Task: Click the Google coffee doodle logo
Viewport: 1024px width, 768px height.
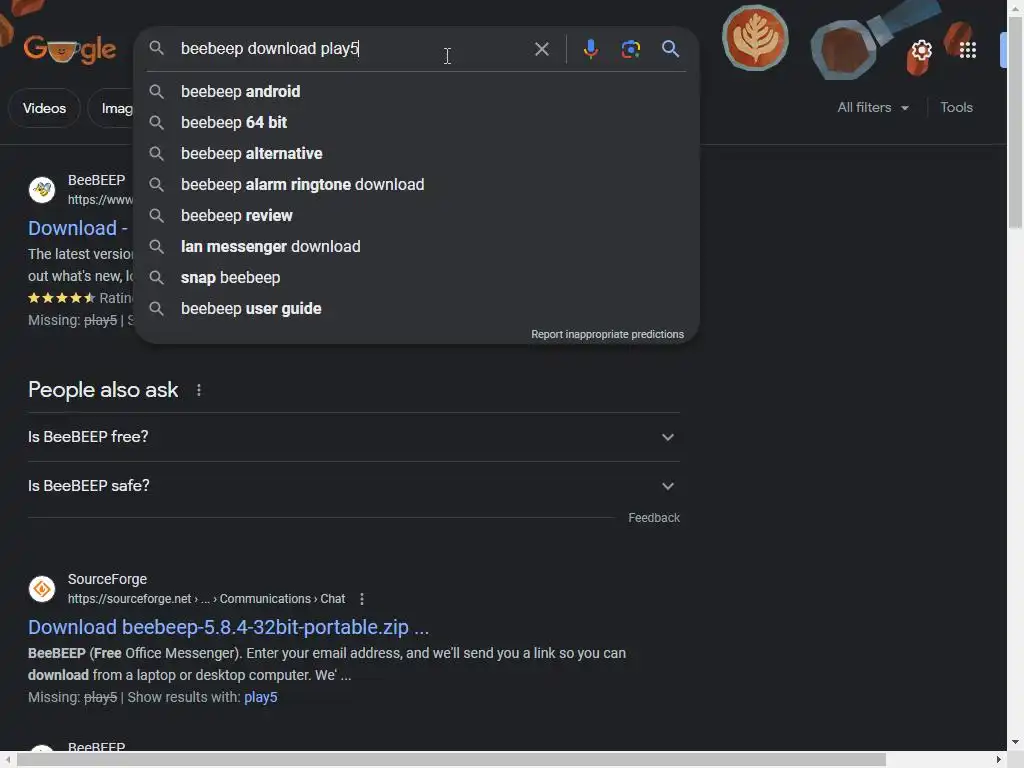Action: pyautogui.click(x=70, y=48)
